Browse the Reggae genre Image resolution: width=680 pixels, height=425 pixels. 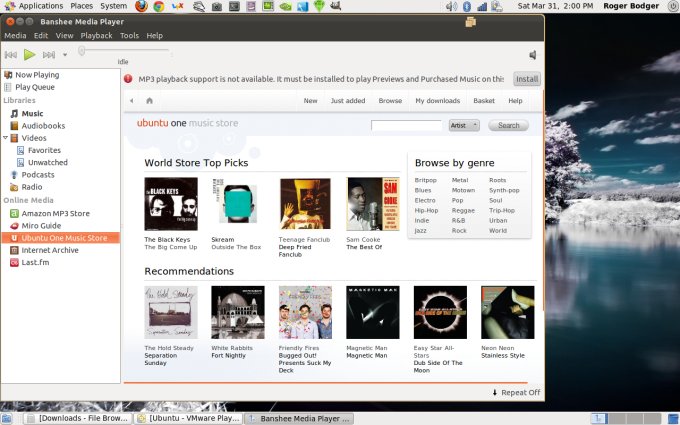463,210
